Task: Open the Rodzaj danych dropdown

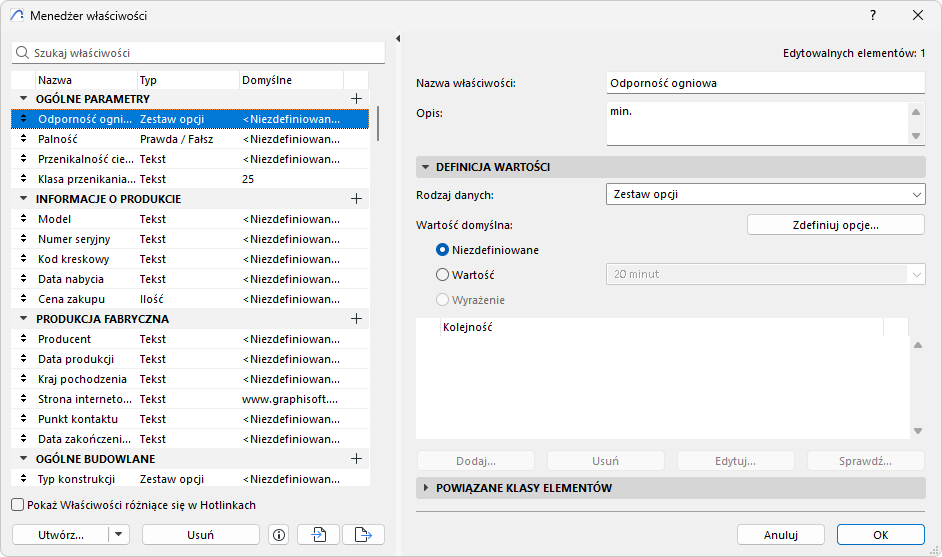Action: (x=765, y=194)
